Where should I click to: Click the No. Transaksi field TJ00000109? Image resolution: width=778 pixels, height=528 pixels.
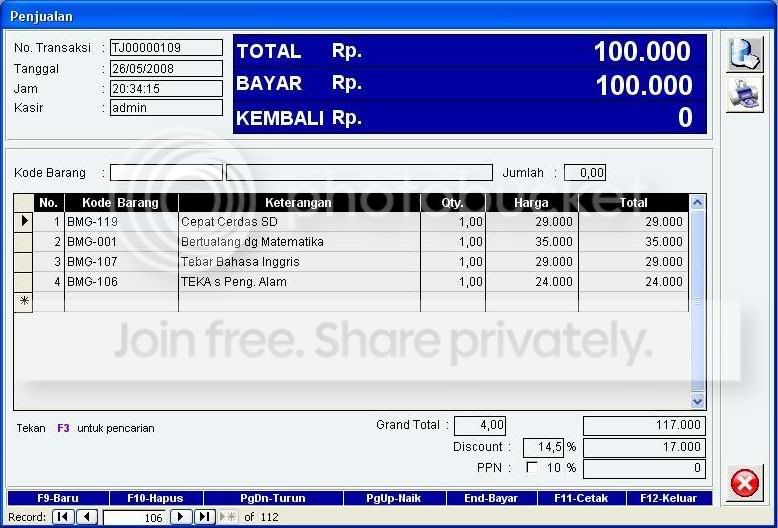pyautogui.click(x=166, y=48)
